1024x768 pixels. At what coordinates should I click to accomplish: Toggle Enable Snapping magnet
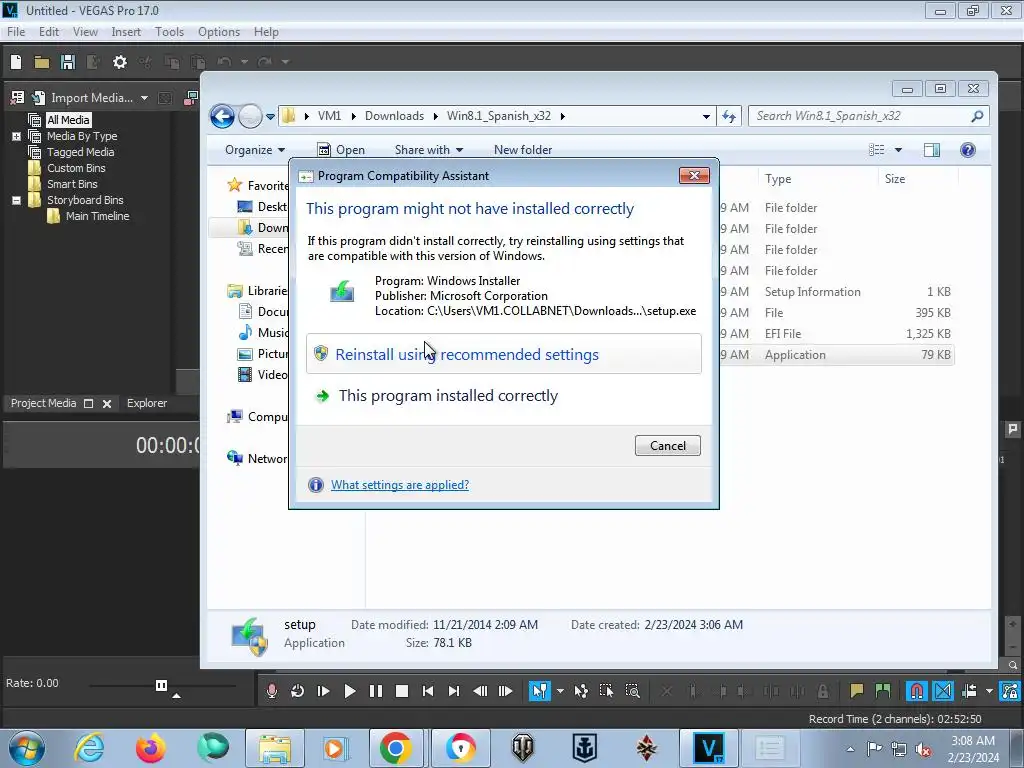(916, 691)
